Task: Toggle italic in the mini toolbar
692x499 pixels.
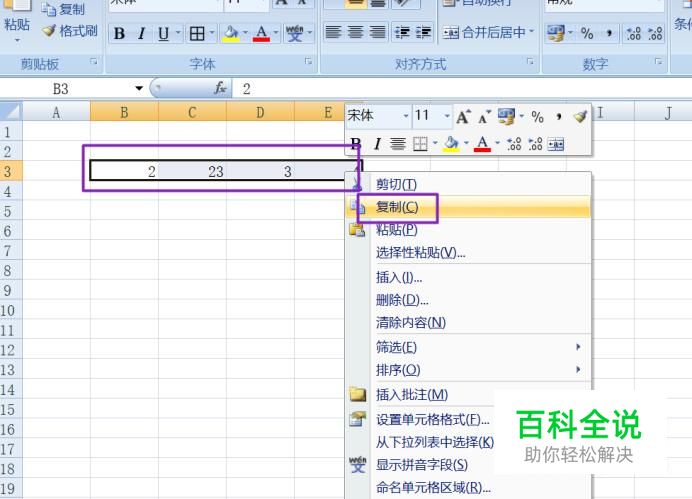Action: (x=377, y=144)
